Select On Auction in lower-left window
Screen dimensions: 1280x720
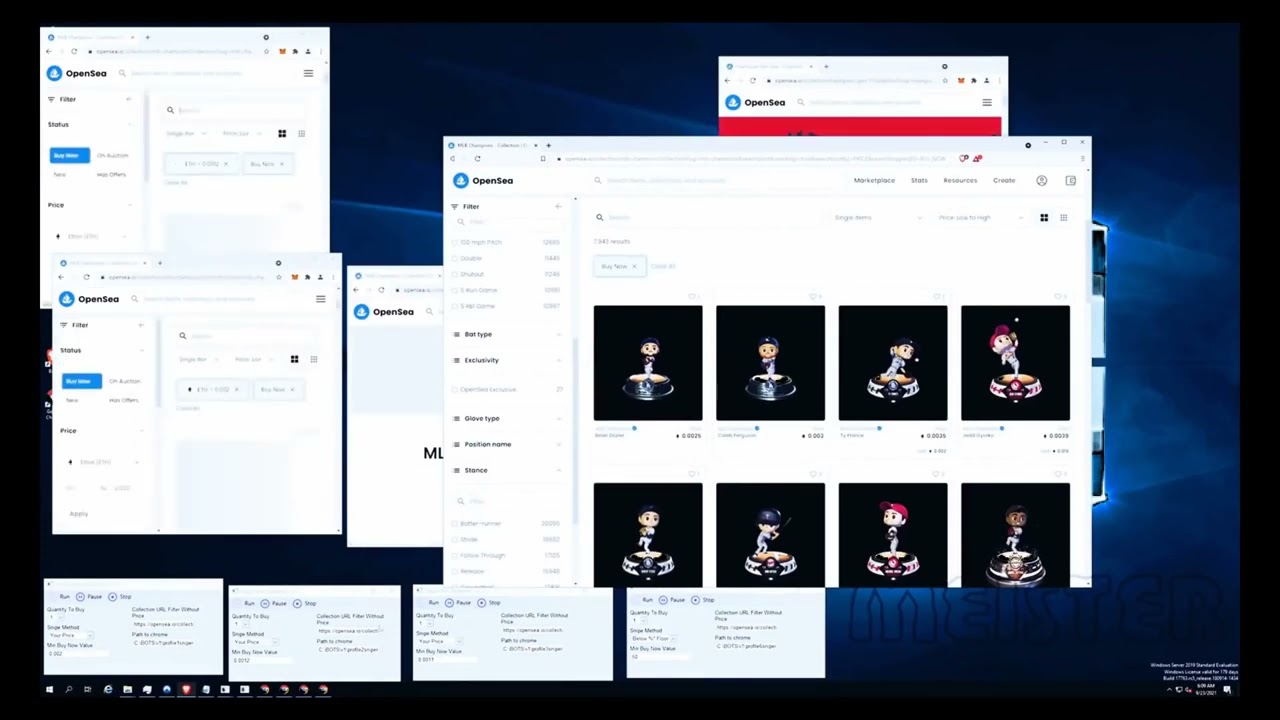click(124, 381)
